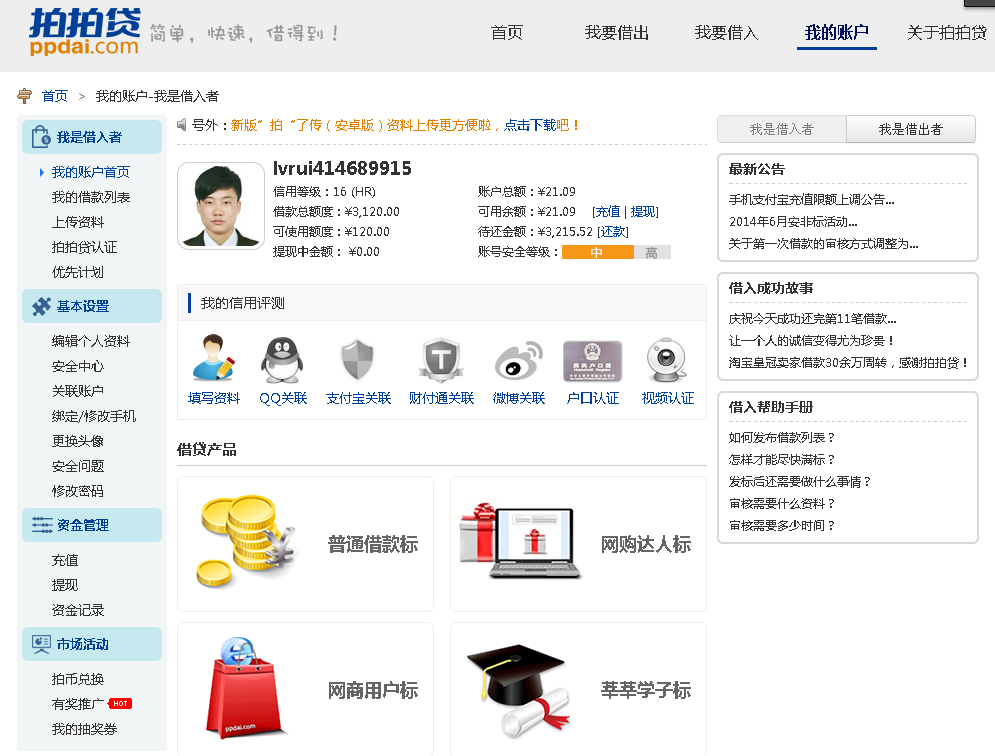
Task: Open 我要借入 in top navigation
Action: [726, 33]
